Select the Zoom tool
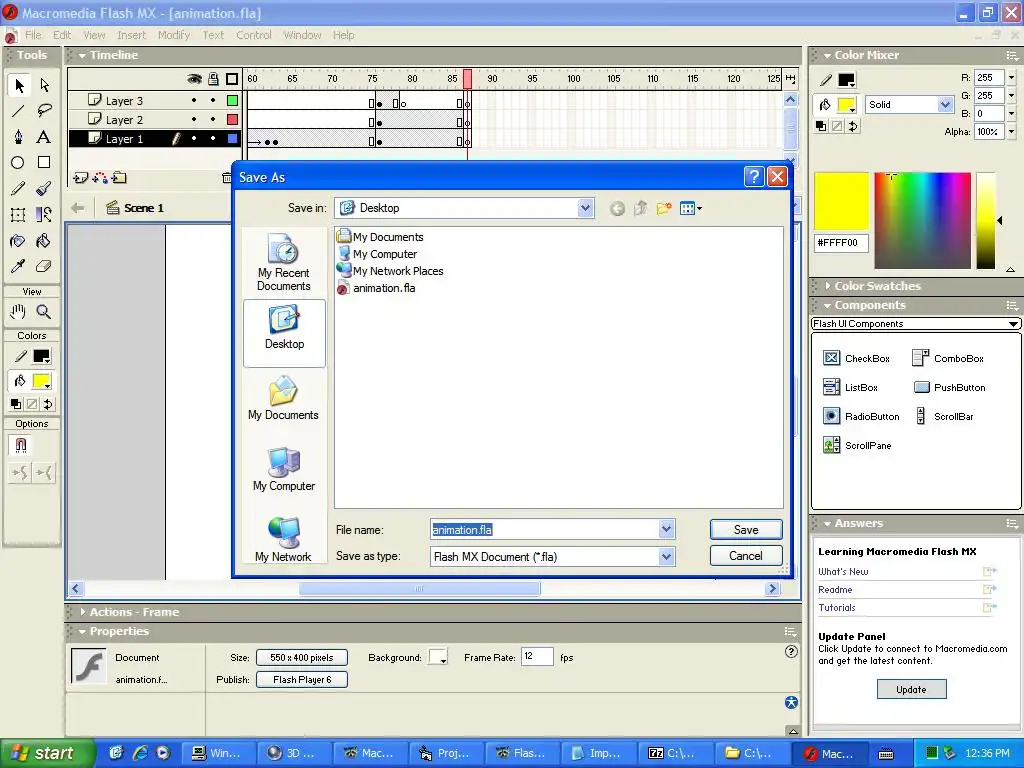 coord(44,312)
